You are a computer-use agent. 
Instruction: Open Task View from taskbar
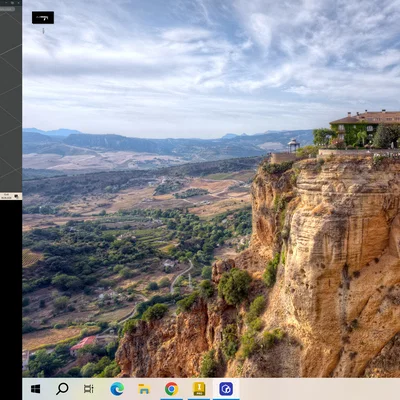point(89,389)
